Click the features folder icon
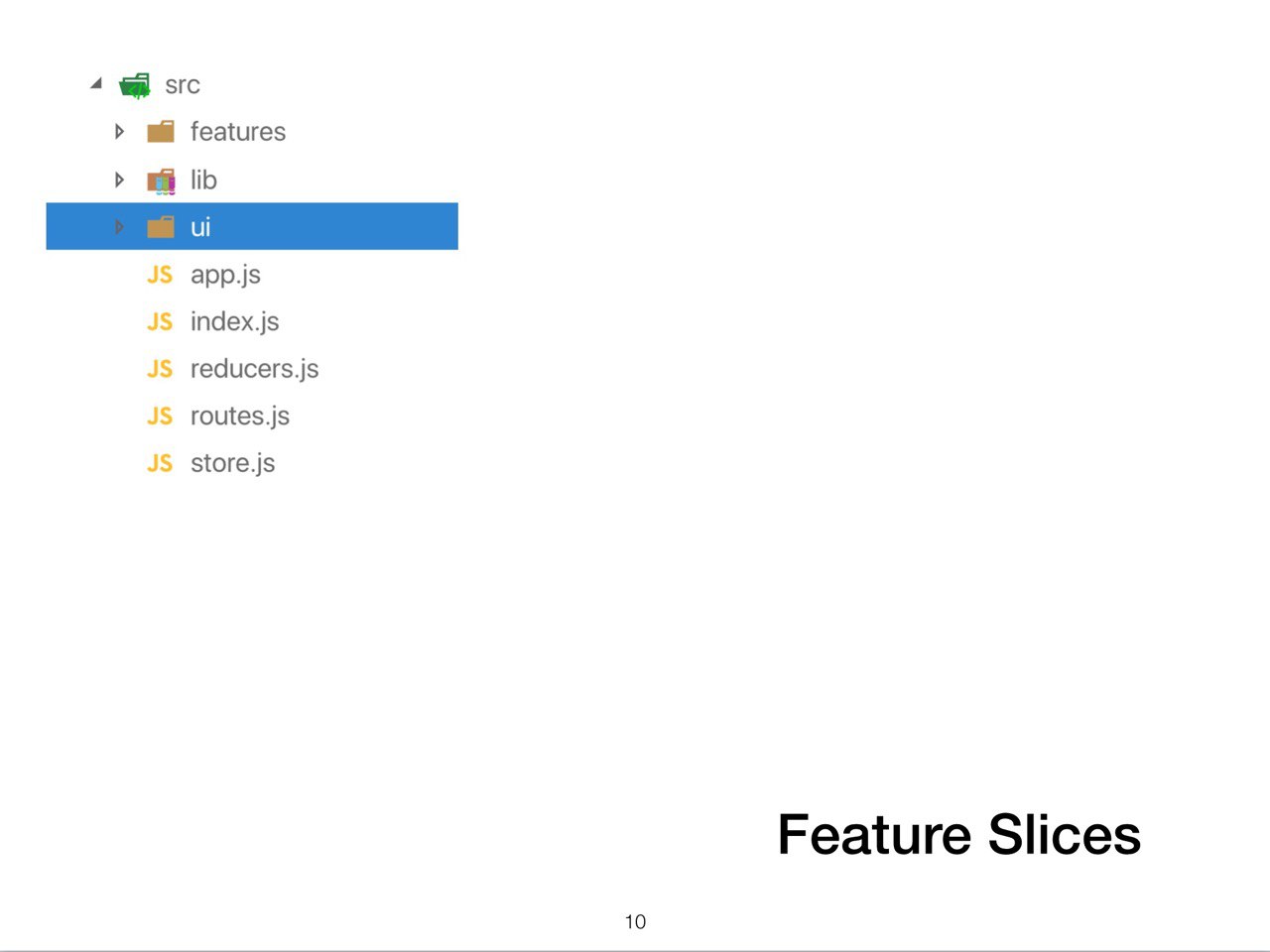This screenshot has height=952, width=1270. click(161, 132)
